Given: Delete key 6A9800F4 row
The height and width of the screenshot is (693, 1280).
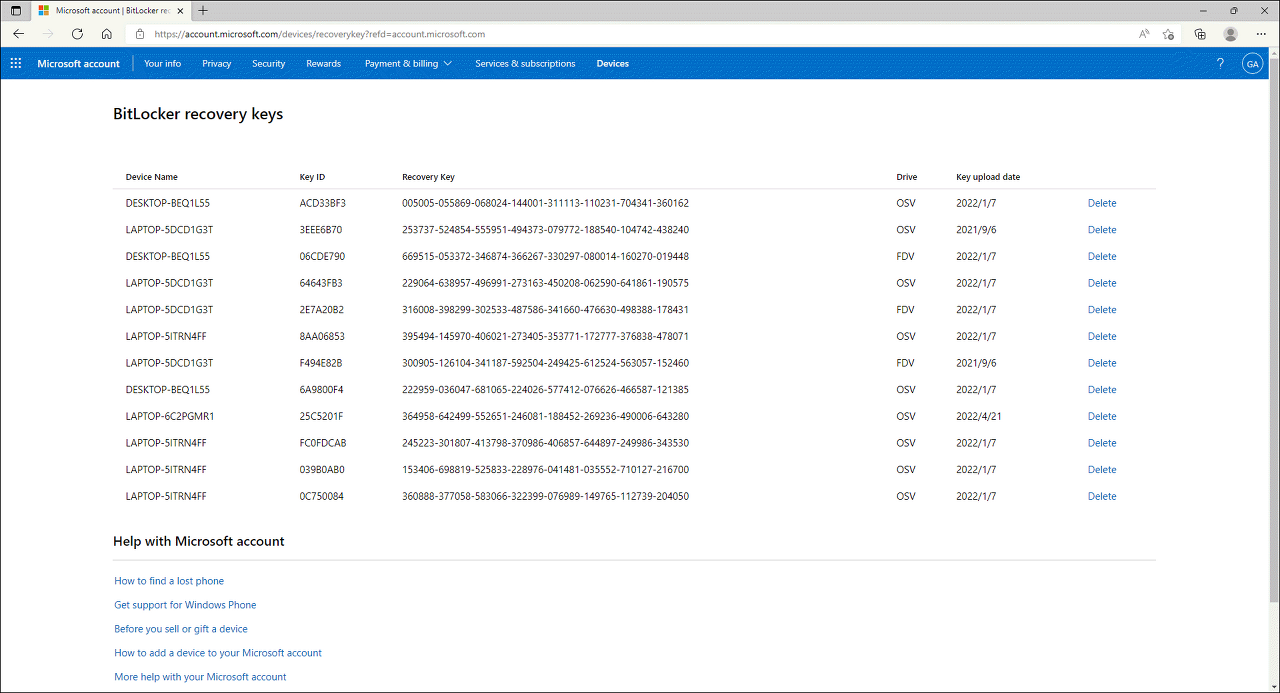Looking at the screenshot, I should (1102, 389).
